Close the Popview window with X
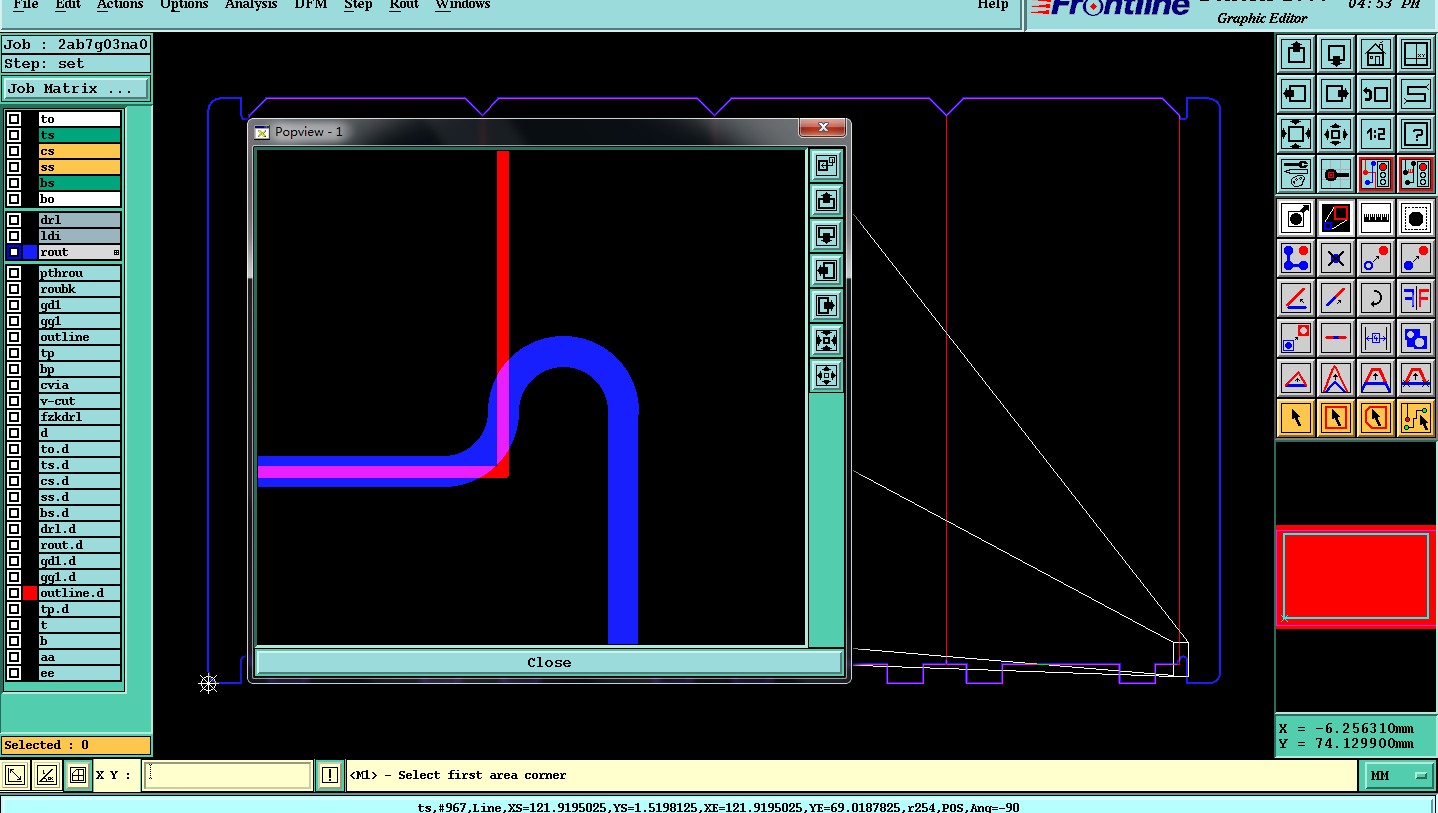The image size is (1438, 813). tap(823, 127)
